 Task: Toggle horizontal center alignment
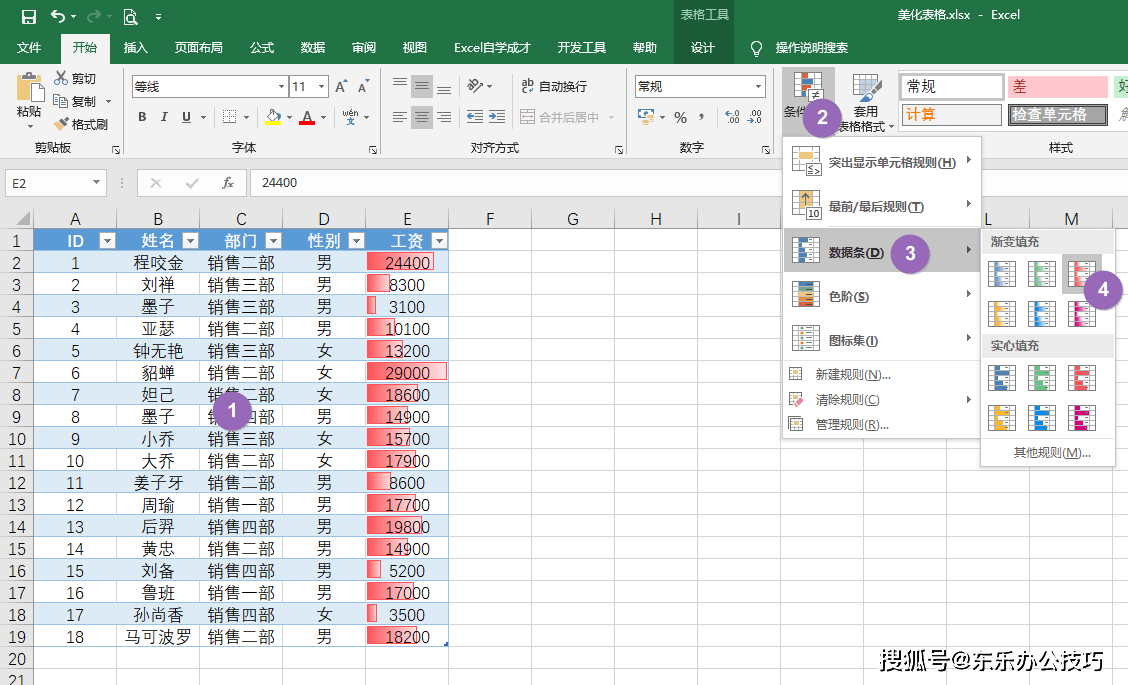click(422, 117)
